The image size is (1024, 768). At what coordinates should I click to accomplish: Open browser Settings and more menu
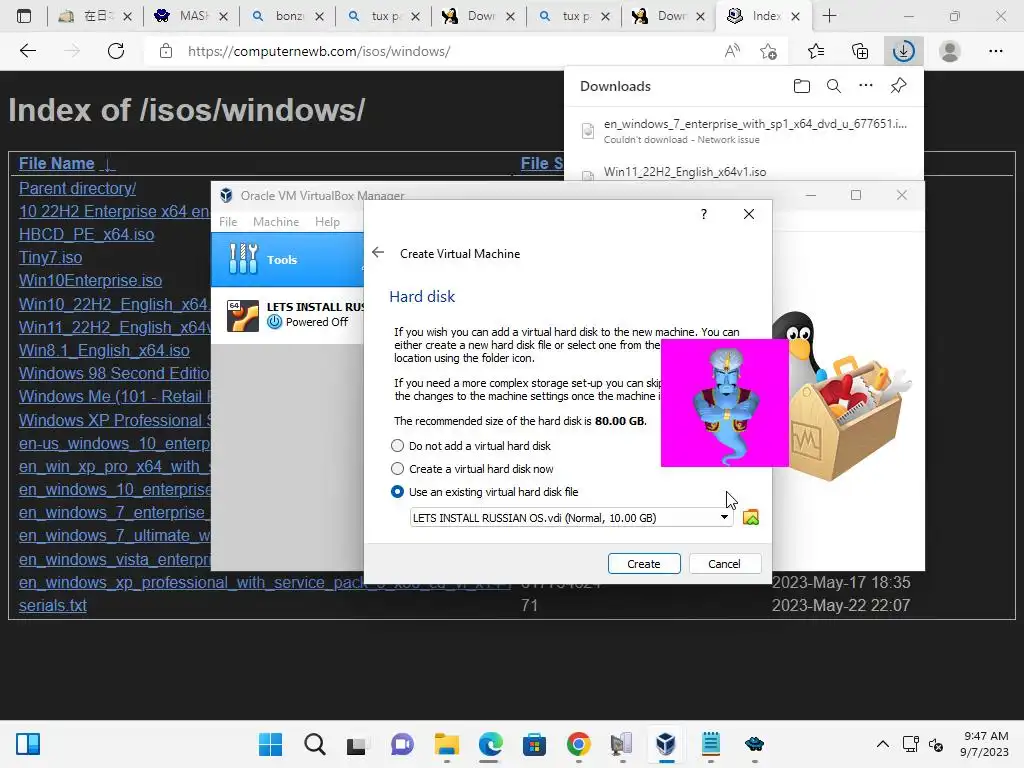pyautogui.click(x=995, y=51)
